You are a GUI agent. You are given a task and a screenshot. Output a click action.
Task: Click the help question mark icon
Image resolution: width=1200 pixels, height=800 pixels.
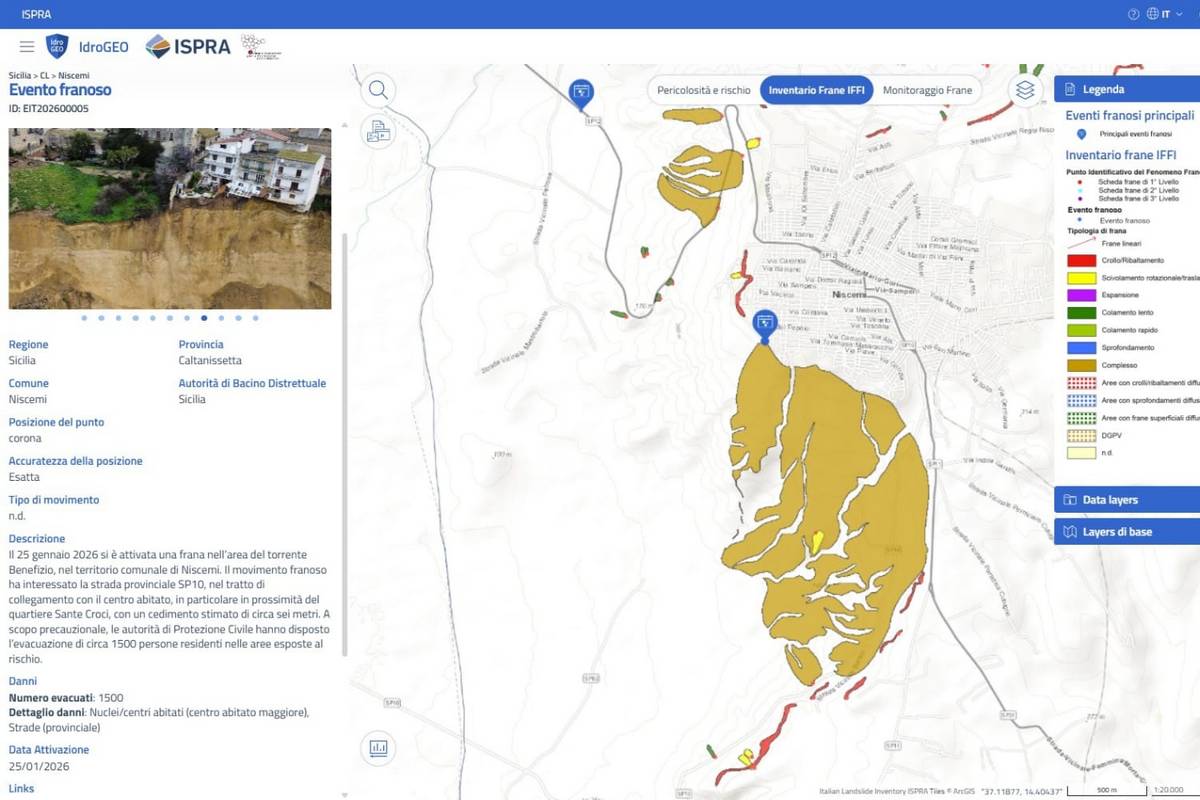tap(1133, 14)
